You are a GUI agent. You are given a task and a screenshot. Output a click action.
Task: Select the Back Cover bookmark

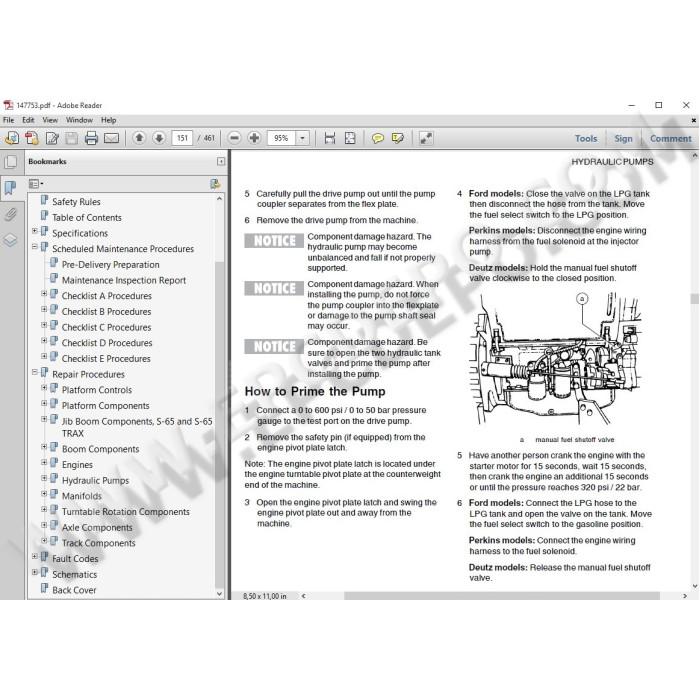point(74,590)
